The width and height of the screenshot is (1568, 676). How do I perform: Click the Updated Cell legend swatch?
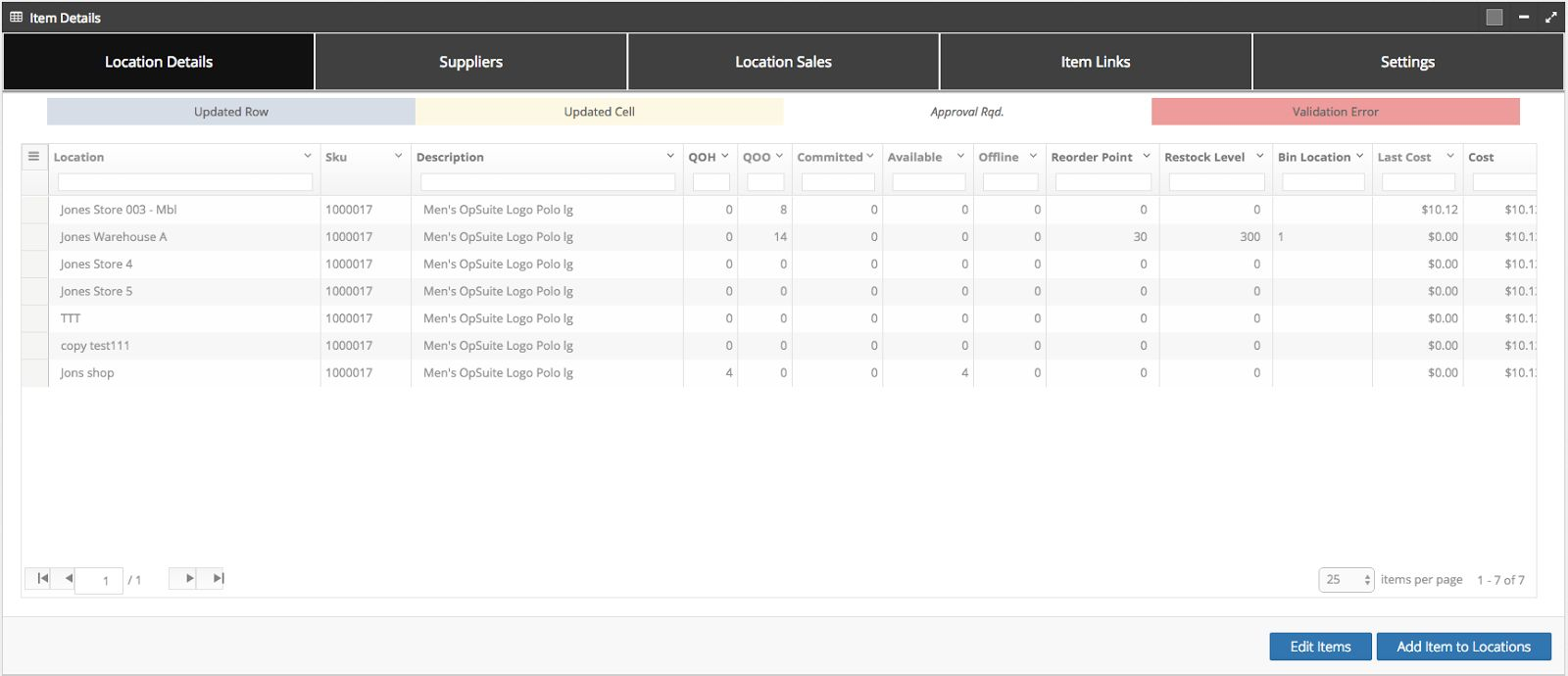(x=600, y=112)
